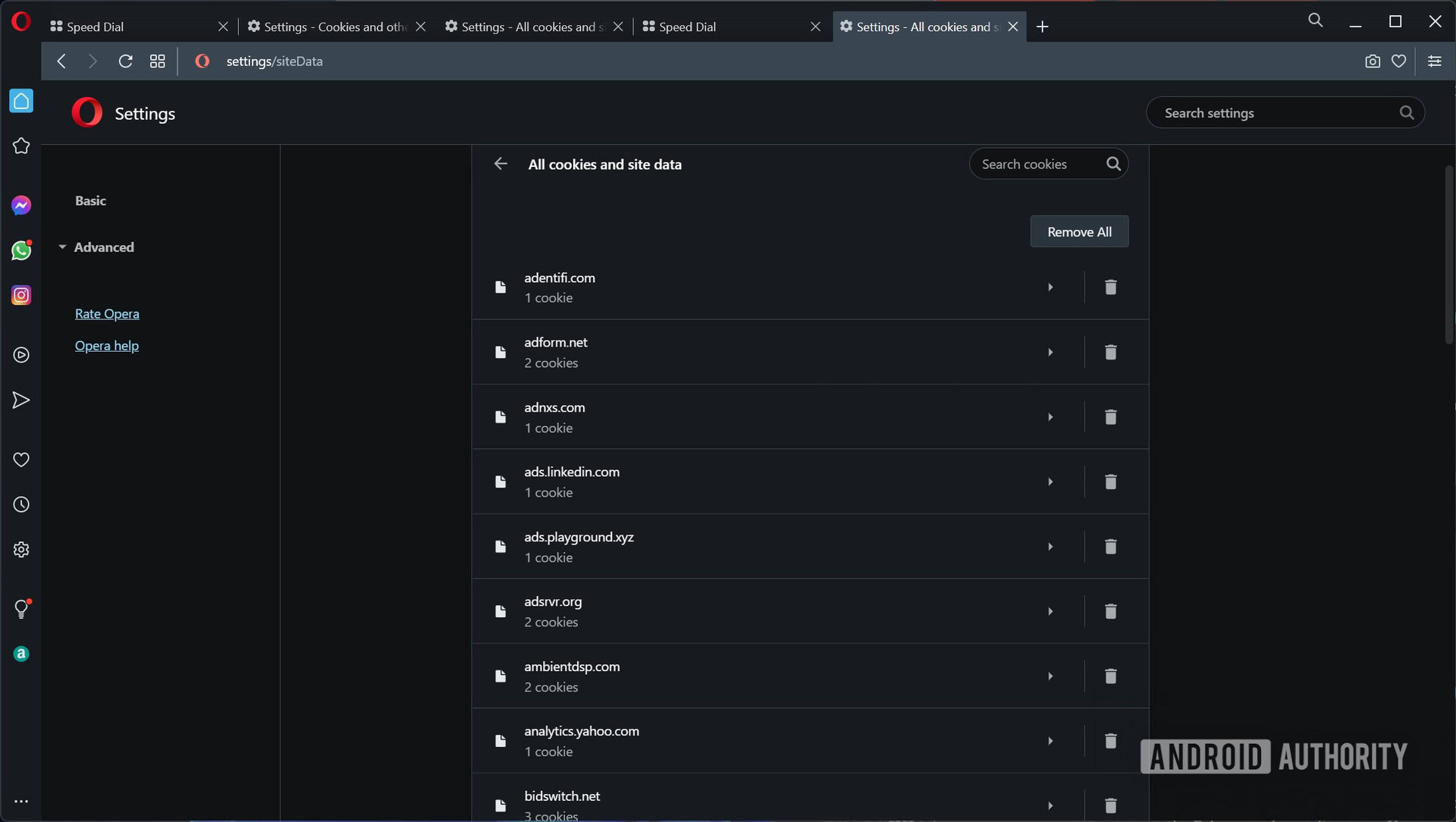
Task: Delete adentifi.com cookie with trash icon
Action: coord(1110,287)
